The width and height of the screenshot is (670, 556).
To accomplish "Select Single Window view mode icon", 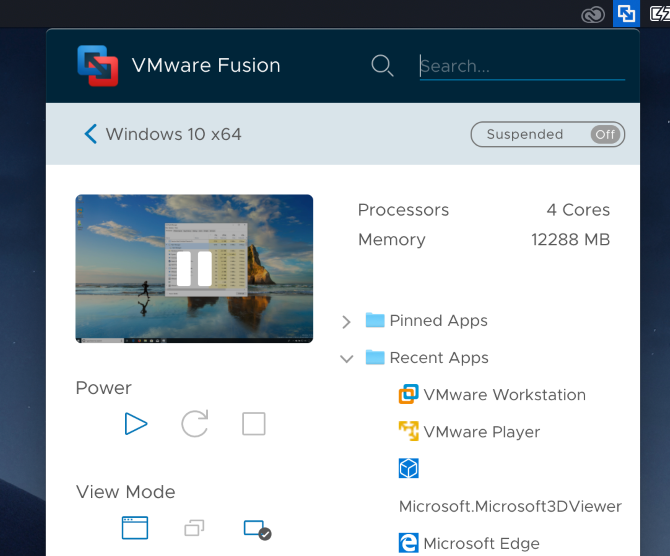I will (x=135, y=528).
